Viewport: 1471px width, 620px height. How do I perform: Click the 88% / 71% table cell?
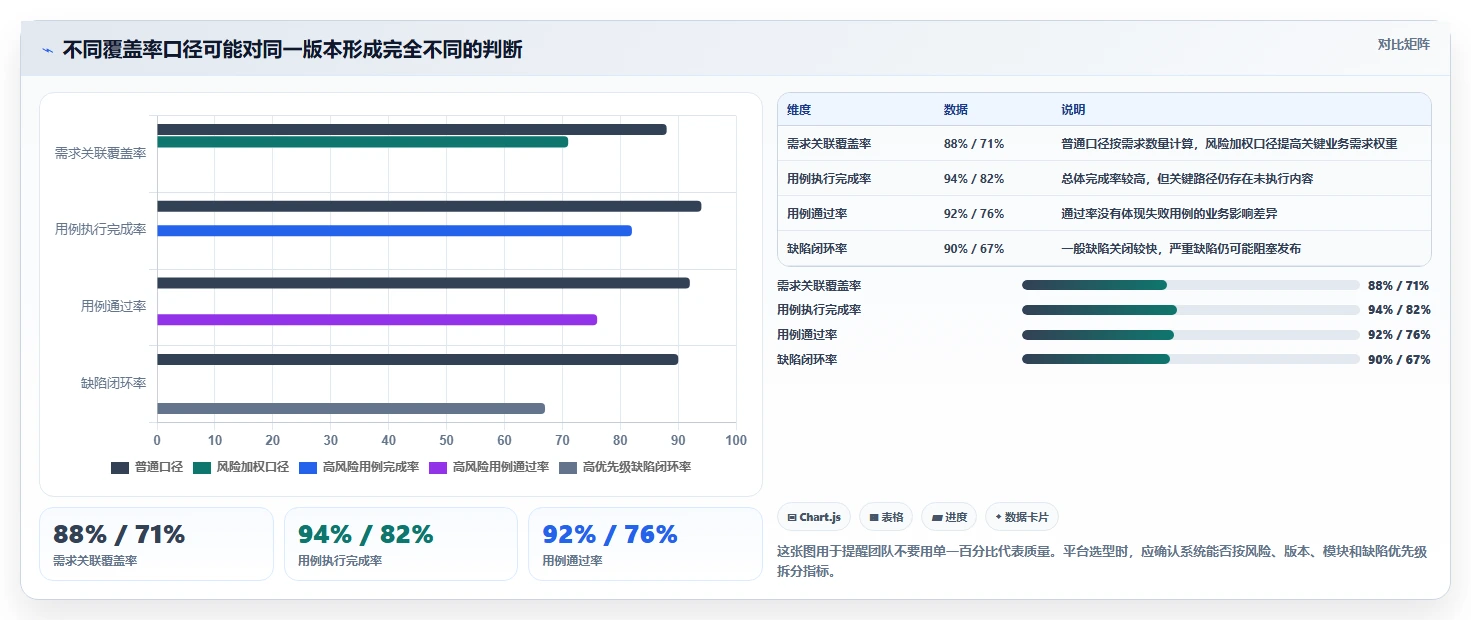click(974, 144)
